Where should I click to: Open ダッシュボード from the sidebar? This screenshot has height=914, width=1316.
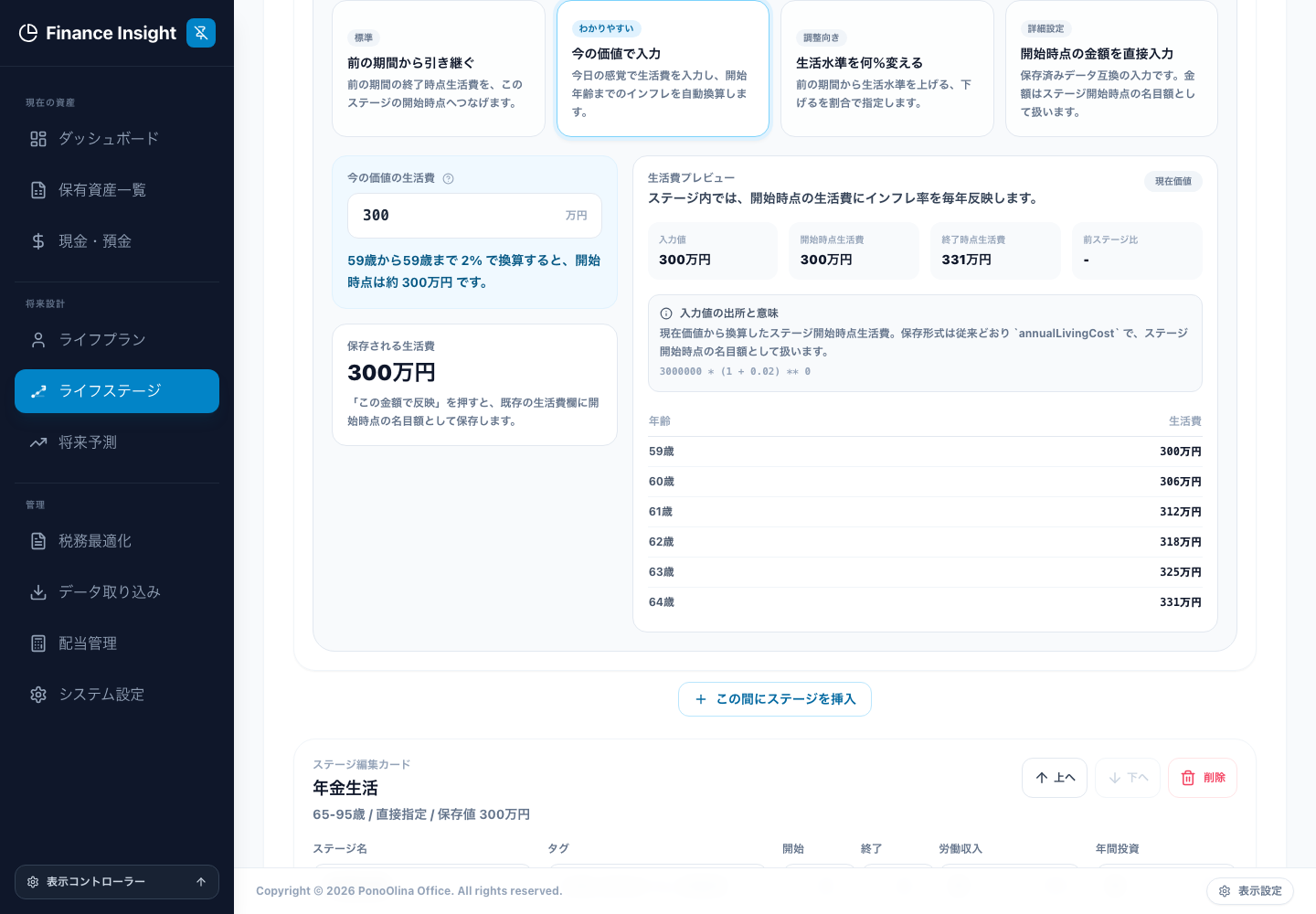(117, 139)
